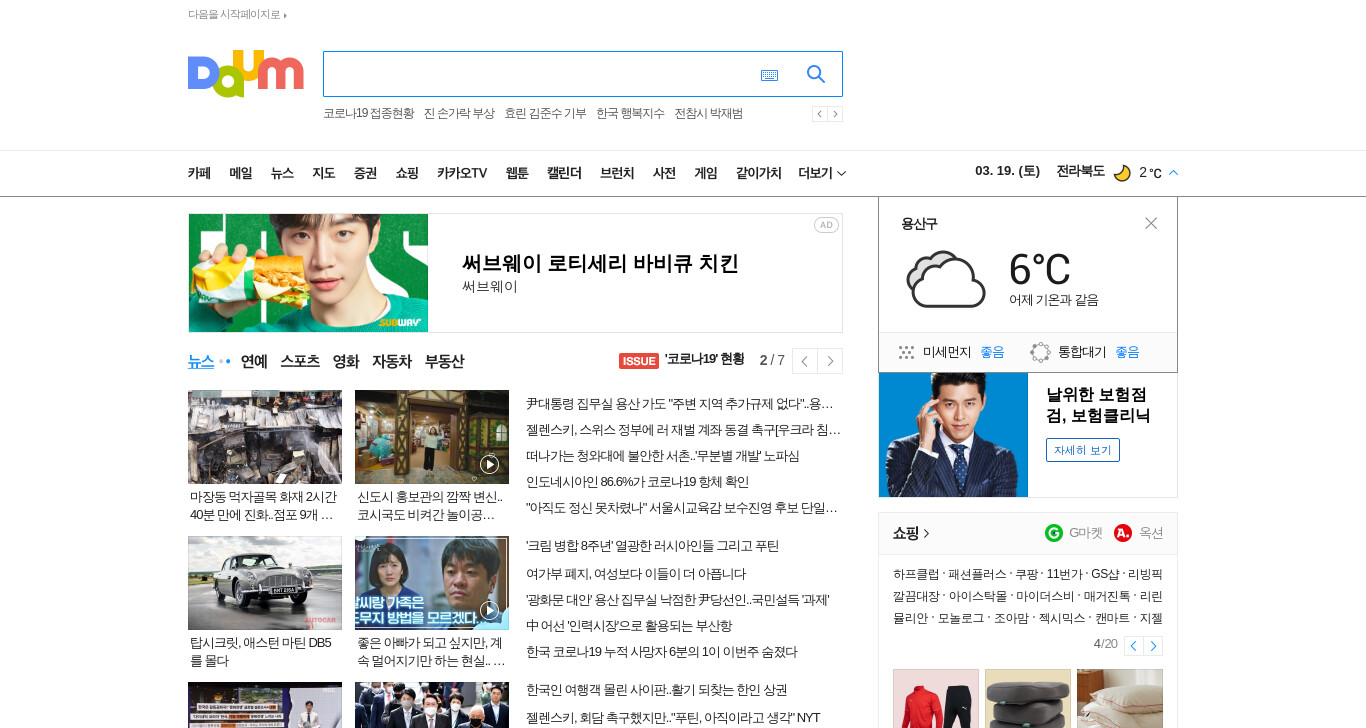Click trending keyword 효린 김준수 기부
1366x728 pixels.
point(545,114)
